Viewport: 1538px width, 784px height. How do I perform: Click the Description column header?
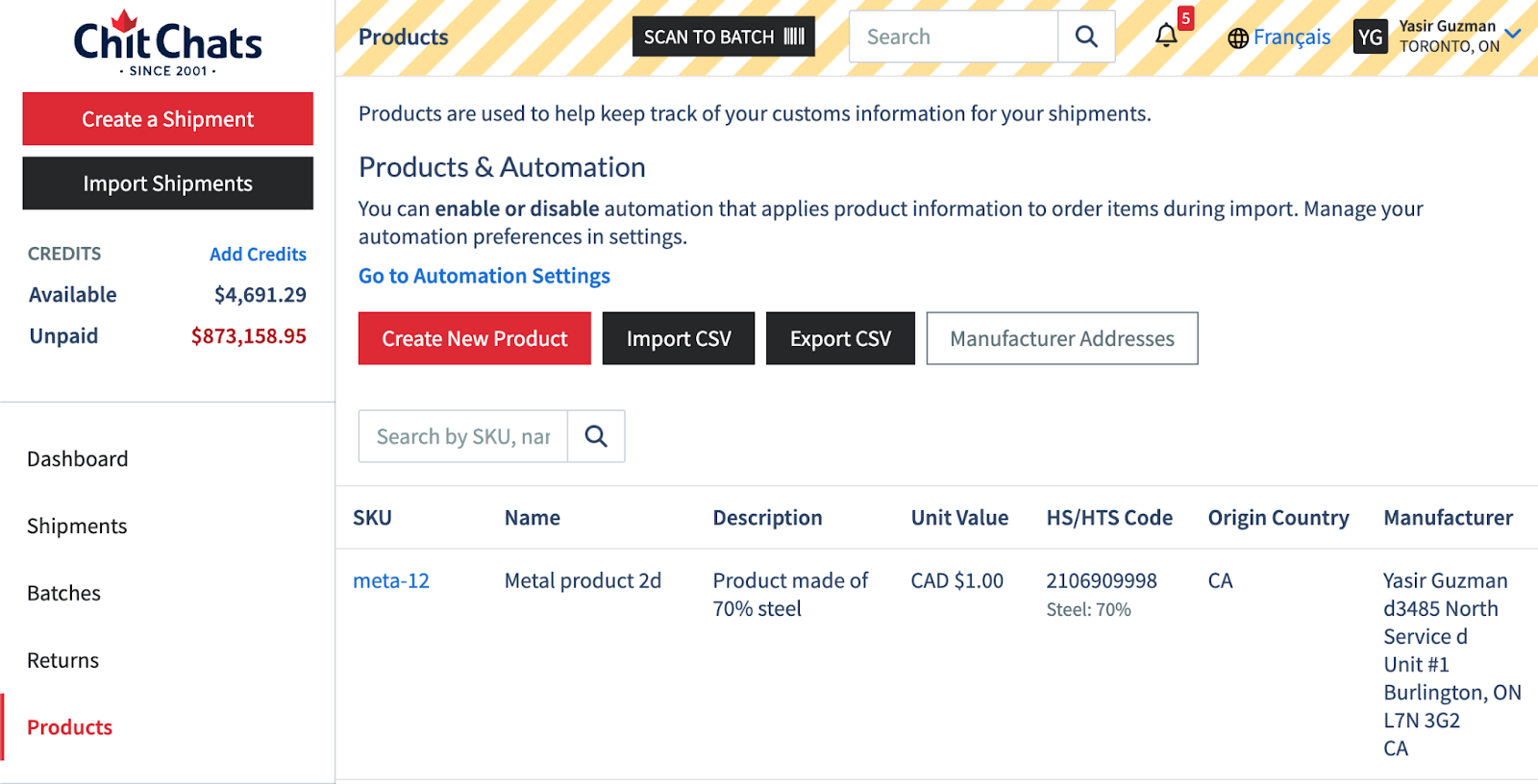[x=768, y=518]
